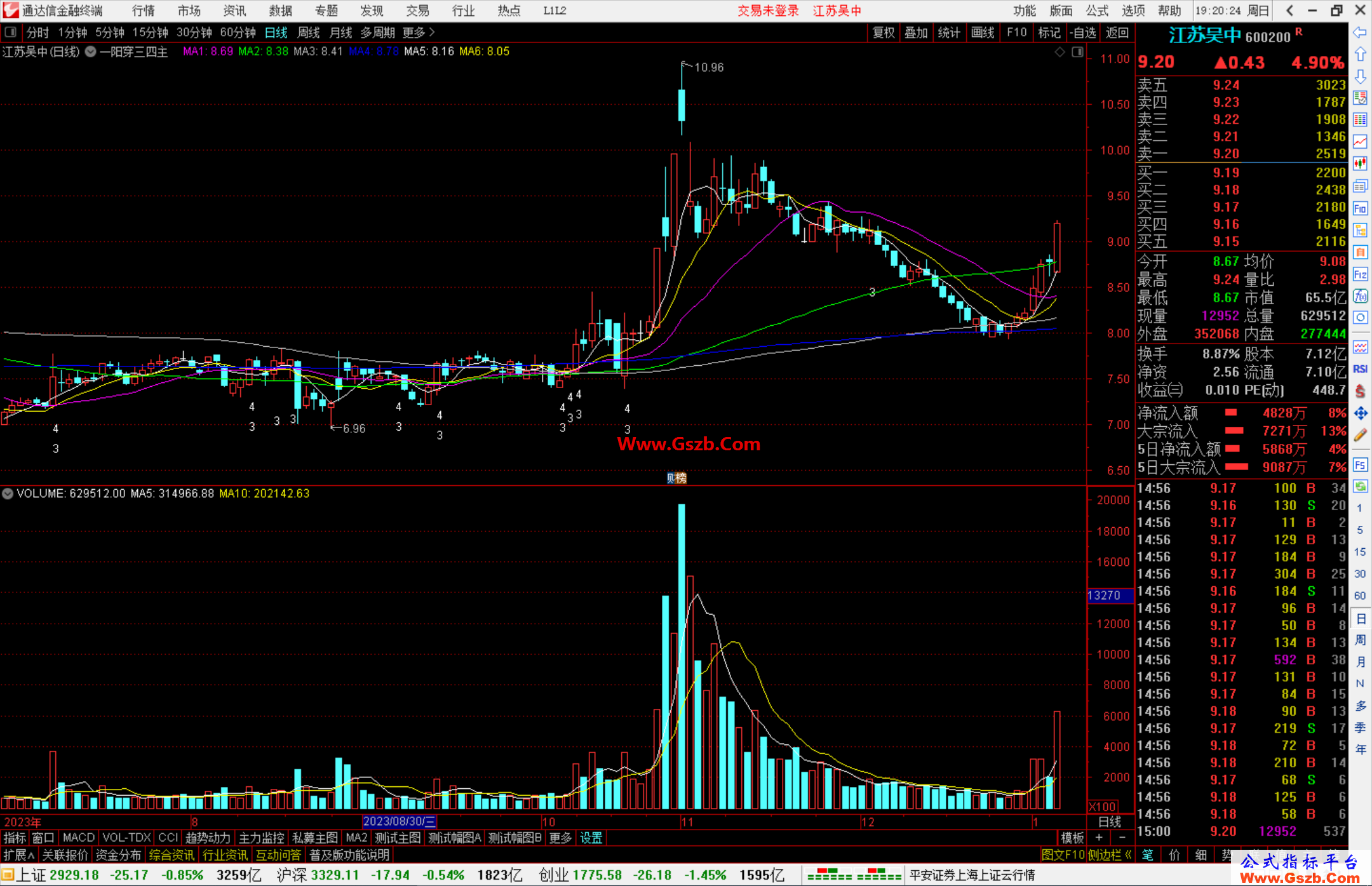Click the minus button beside 模板

coord(1122,838)
